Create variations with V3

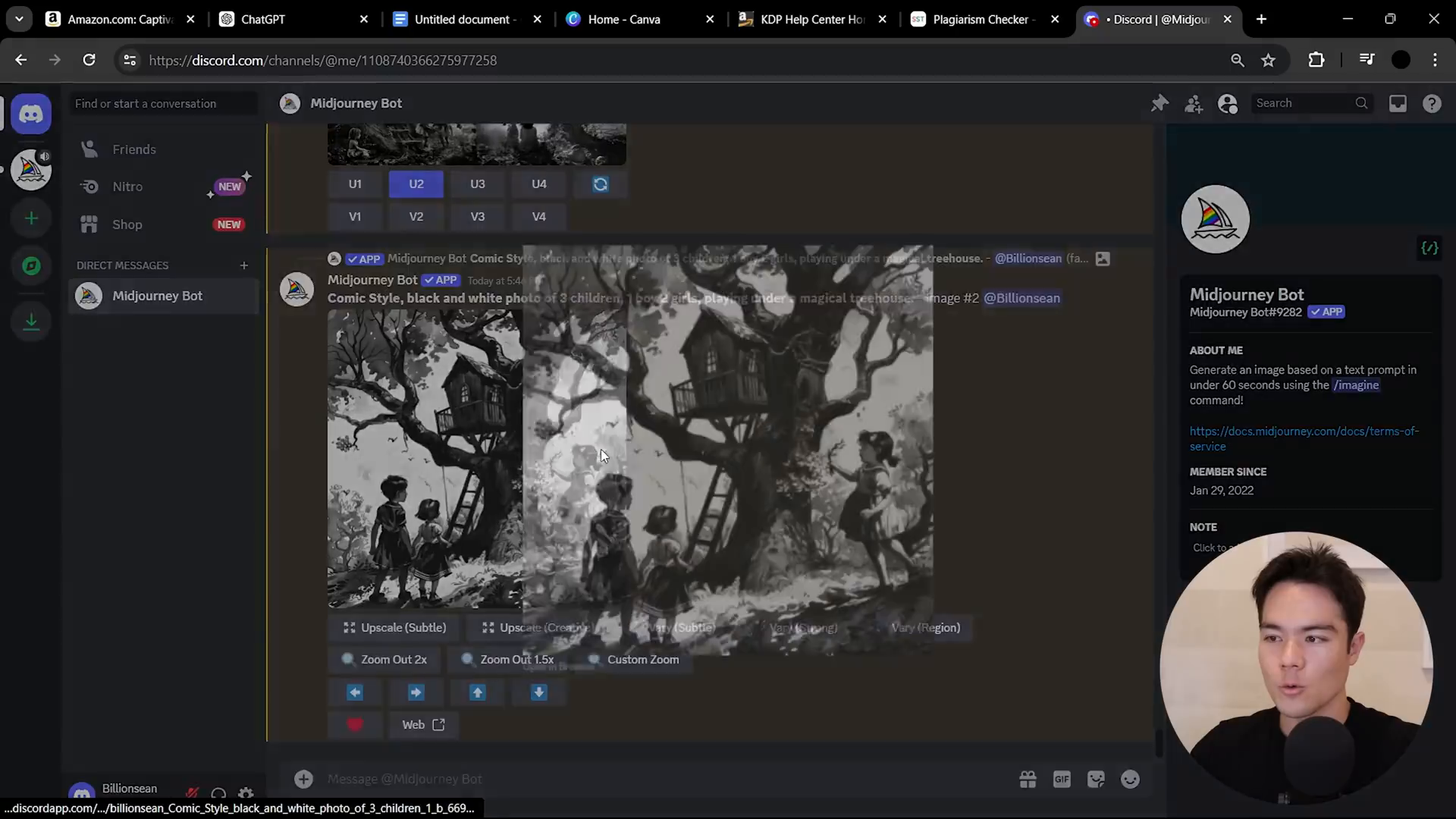coord(478,217)
